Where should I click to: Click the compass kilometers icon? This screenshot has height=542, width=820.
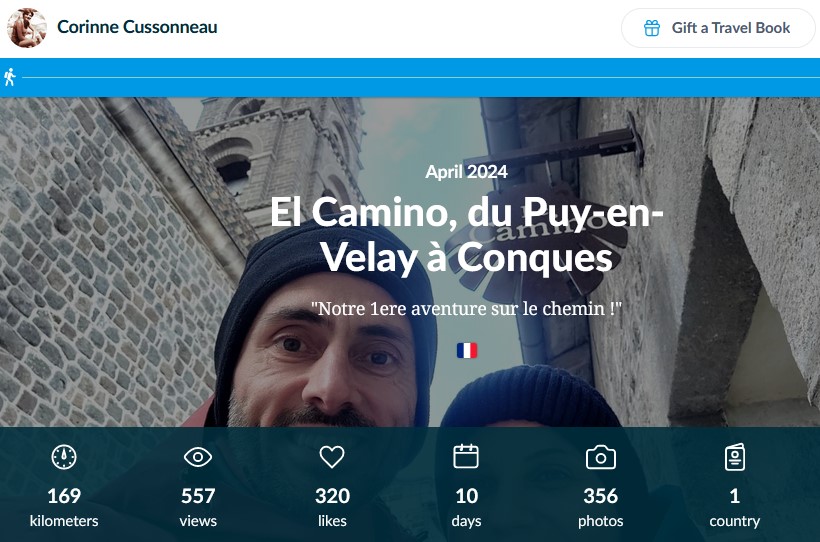coord(64,457)
